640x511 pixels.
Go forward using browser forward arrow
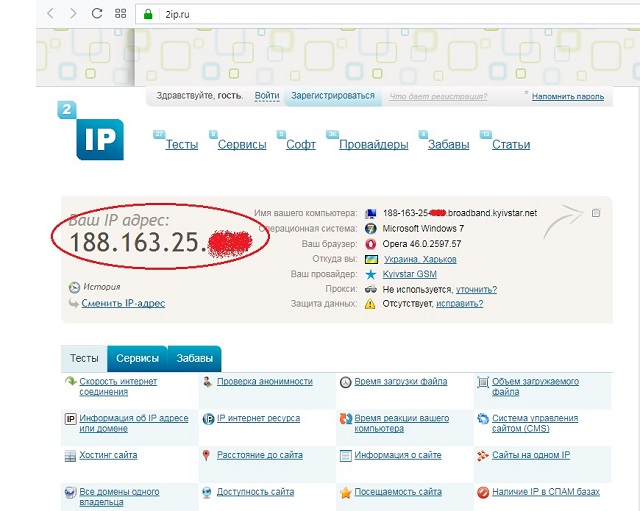click(x=73, y=13)
